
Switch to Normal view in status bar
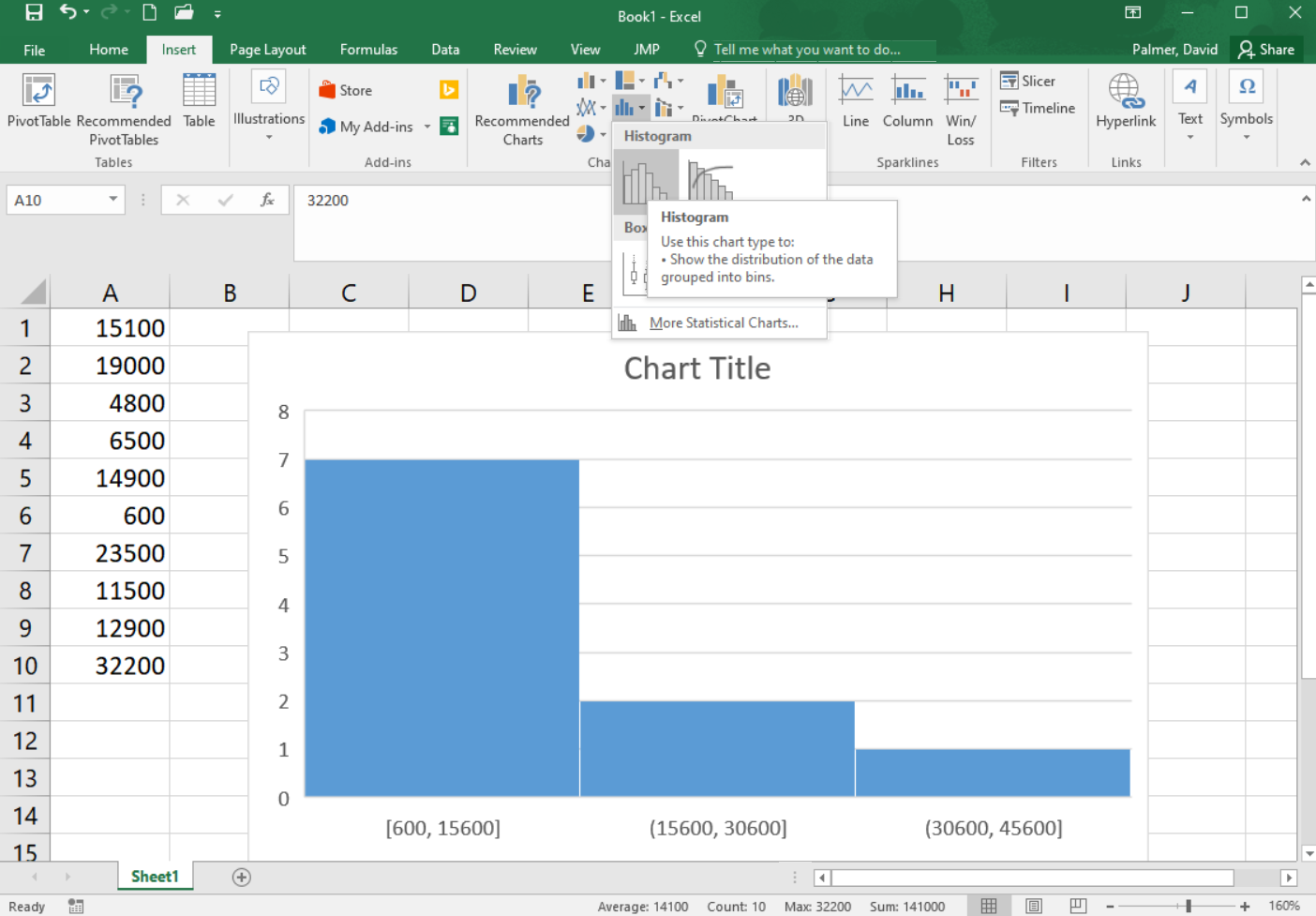tap(989, 906)
